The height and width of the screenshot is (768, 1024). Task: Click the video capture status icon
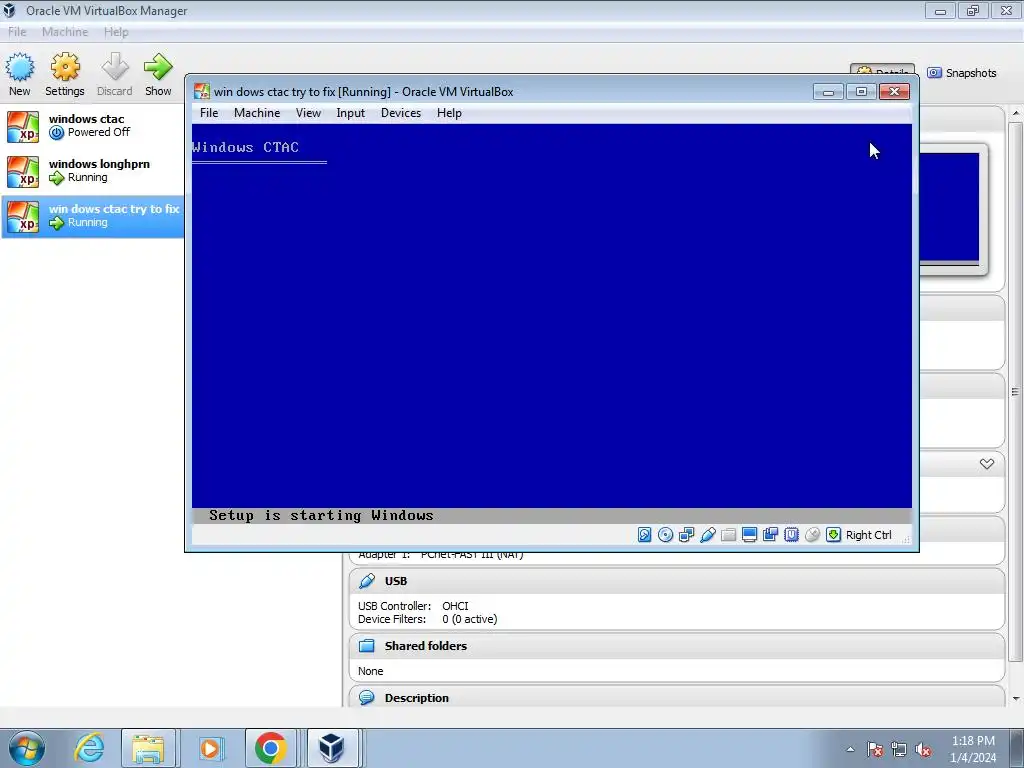tap(771, 535)
